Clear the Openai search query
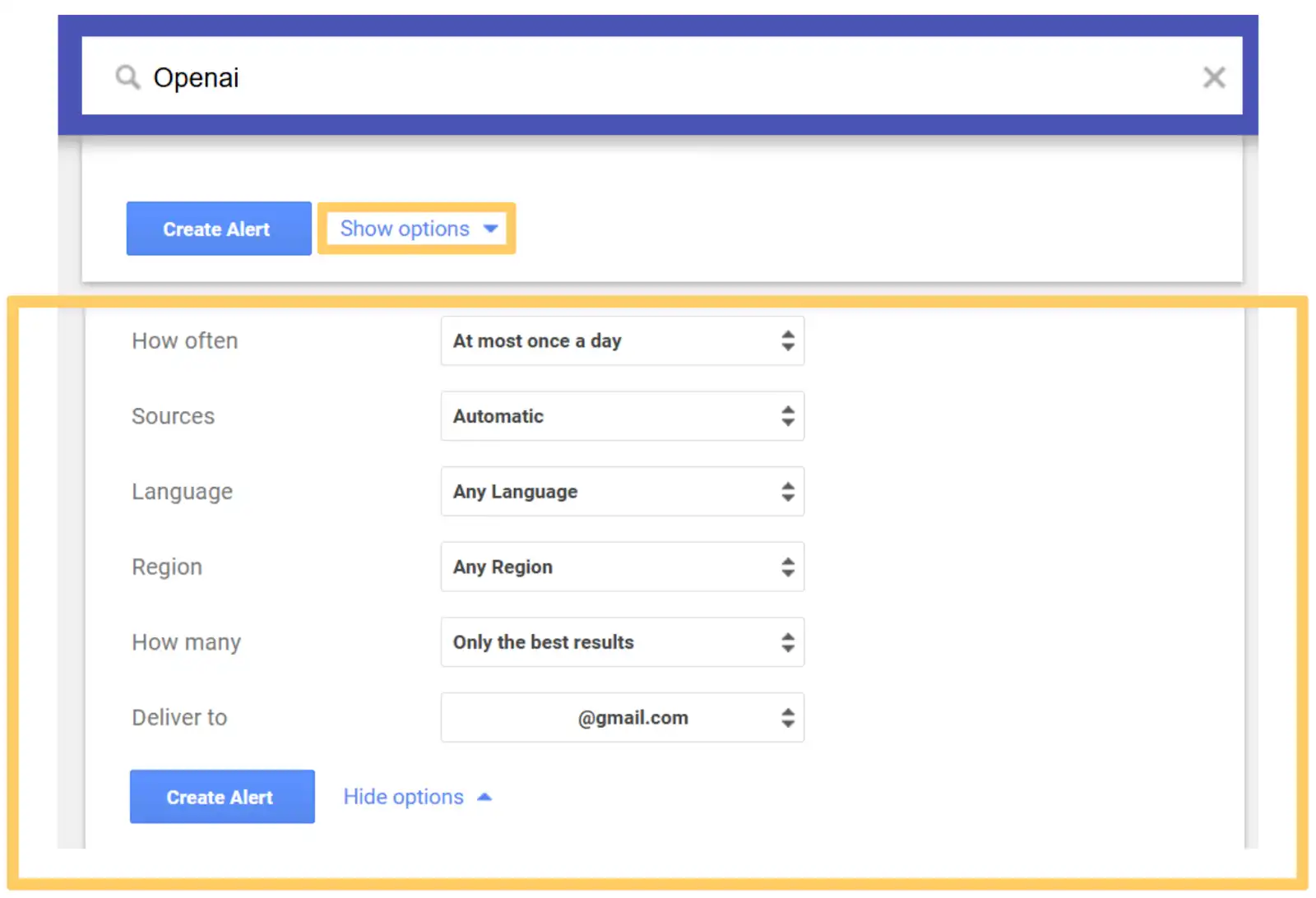Screen dimensions: 1316x898 pyautogui.click(x=1214, y=77)
